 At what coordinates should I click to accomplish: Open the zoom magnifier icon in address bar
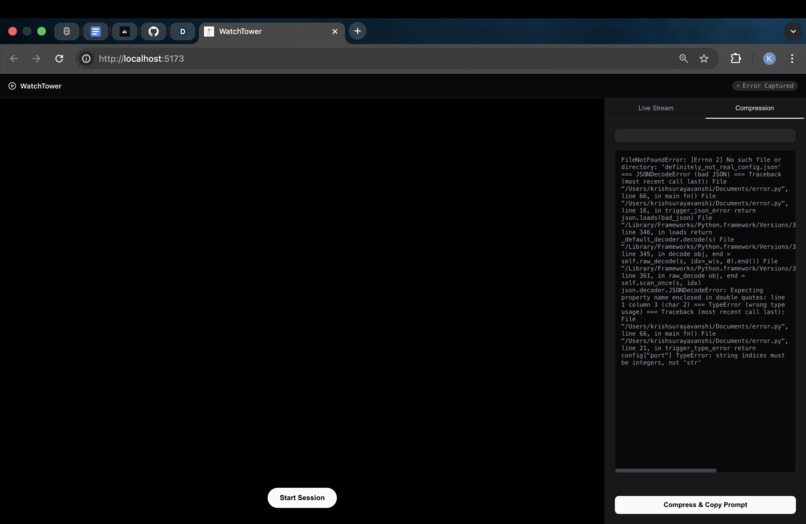[x=683, y=59]
